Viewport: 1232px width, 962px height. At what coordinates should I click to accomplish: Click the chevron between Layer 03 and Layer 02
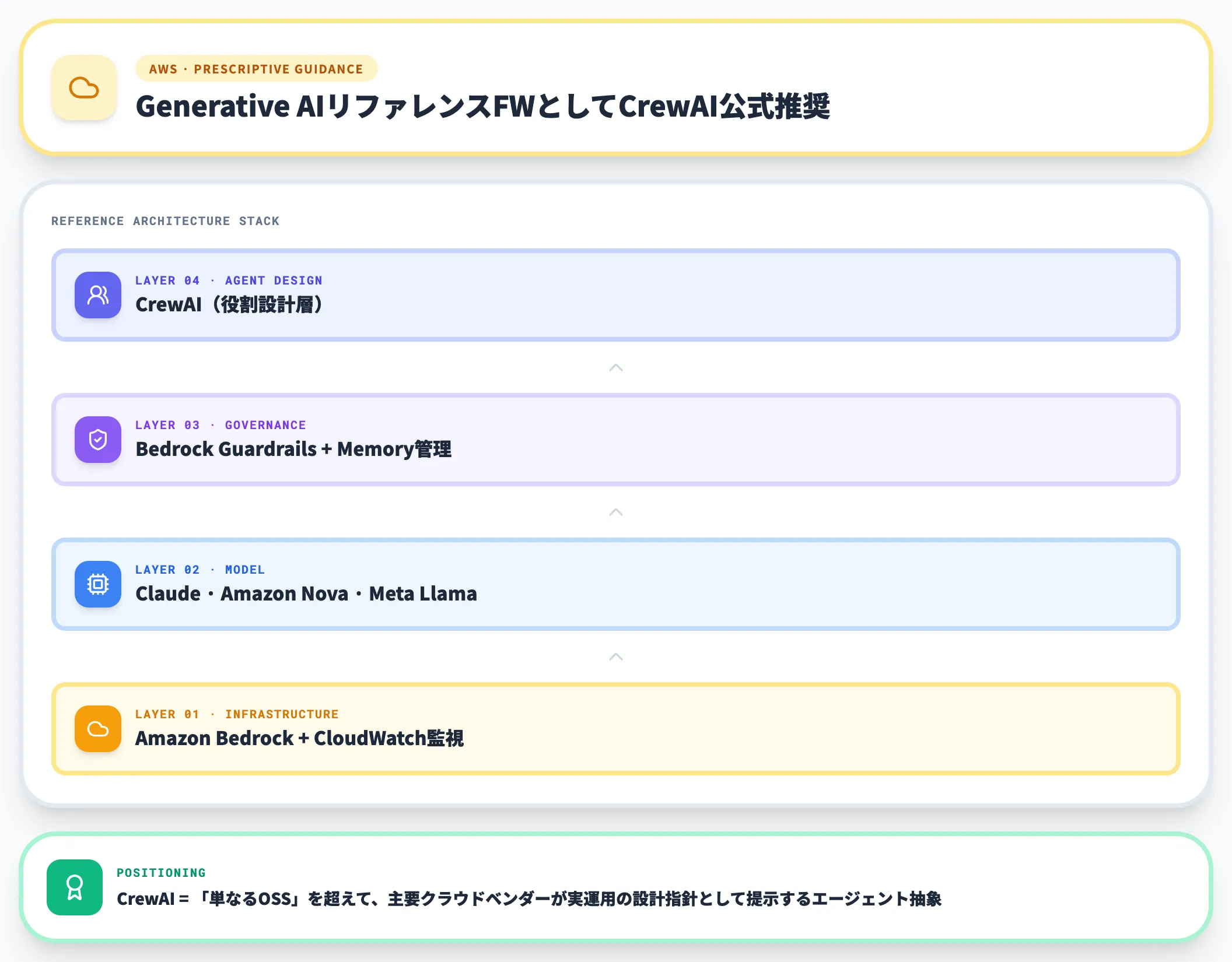tap(616, 512)
